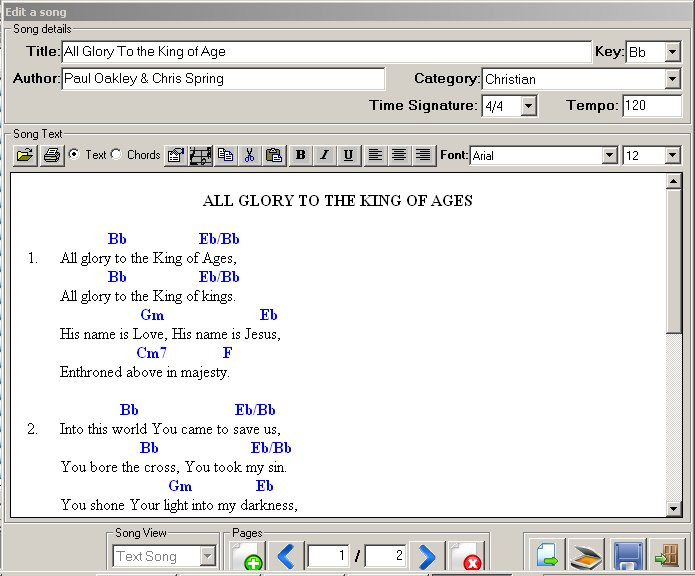Click the scanner icon
The image size is (695, 576).
coord(586,554)
